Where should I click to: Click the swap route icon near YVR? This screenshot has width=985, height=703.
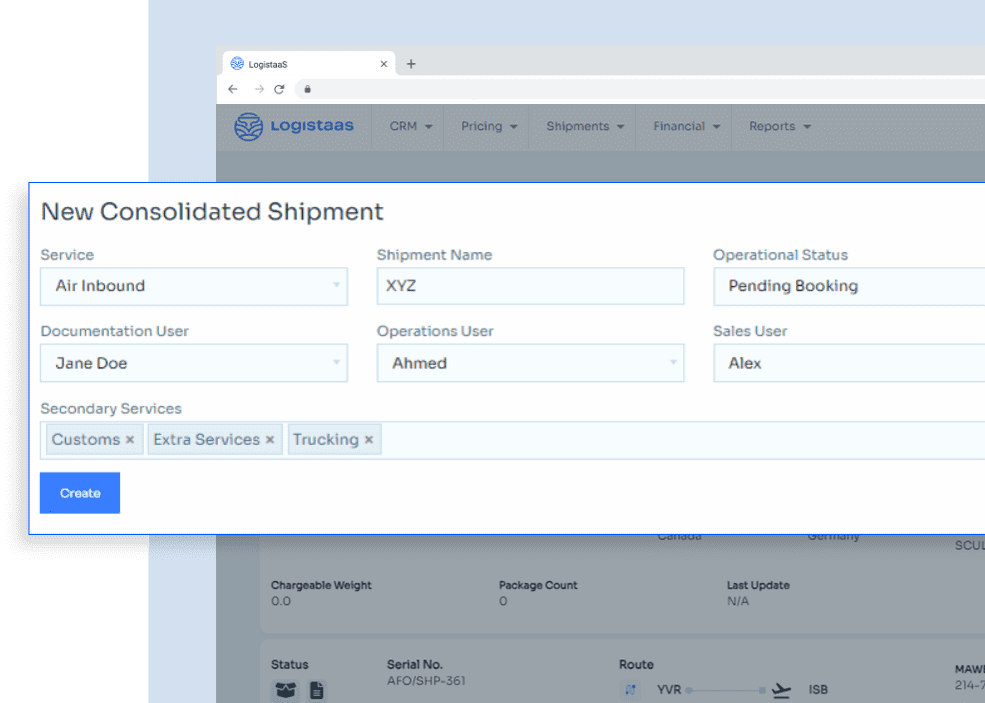(x=630, y=690)
